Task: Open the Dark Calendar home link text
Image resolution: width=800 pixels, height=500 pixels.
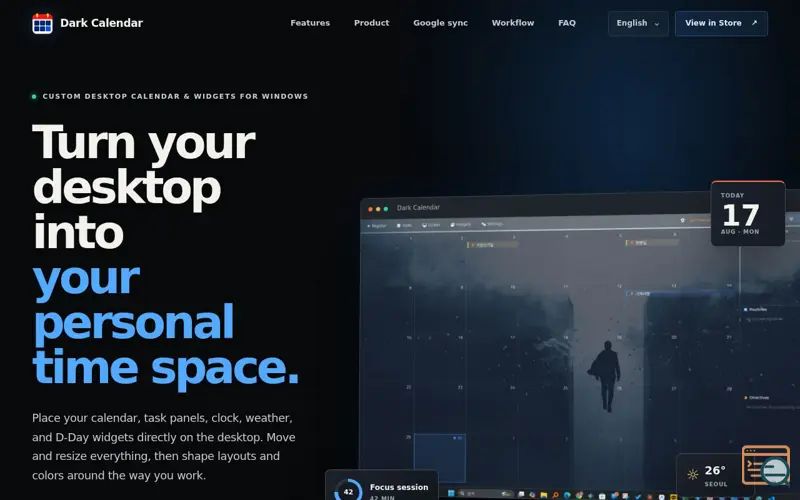Action: (x=102, y=23)
